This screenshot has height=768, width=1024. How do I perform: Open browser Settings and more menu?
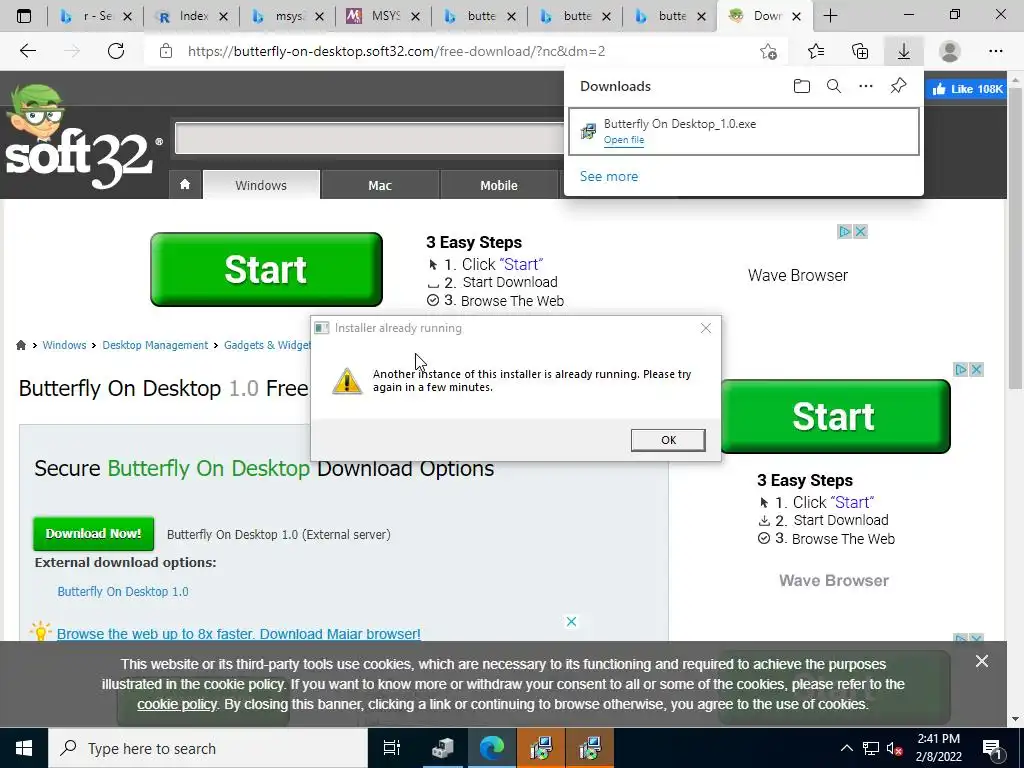(x=995, y=51)
